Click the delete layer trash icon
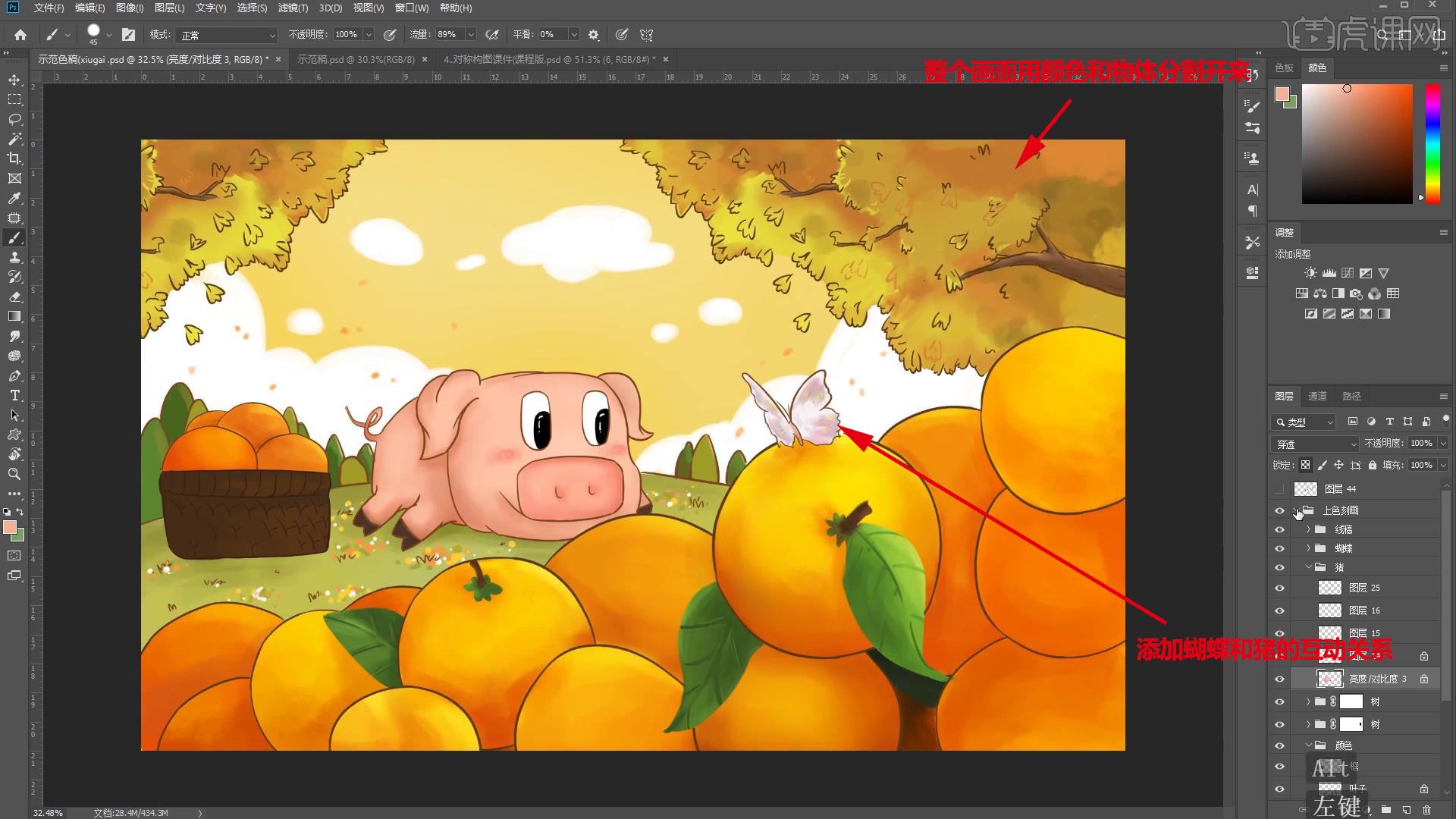This screenshot has height=819, width=1456. point(1426,810)
